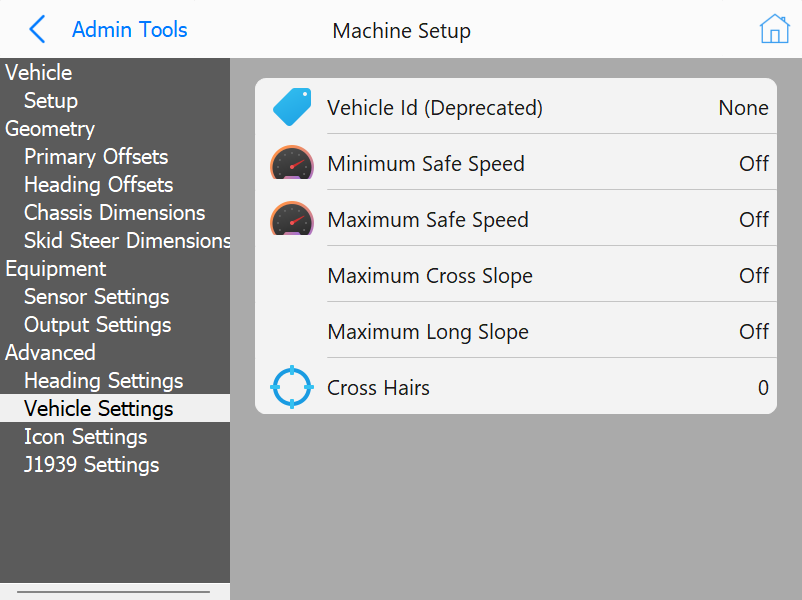Open Output Settings page
Screen dimensions: 802x600
coord(115,325)
